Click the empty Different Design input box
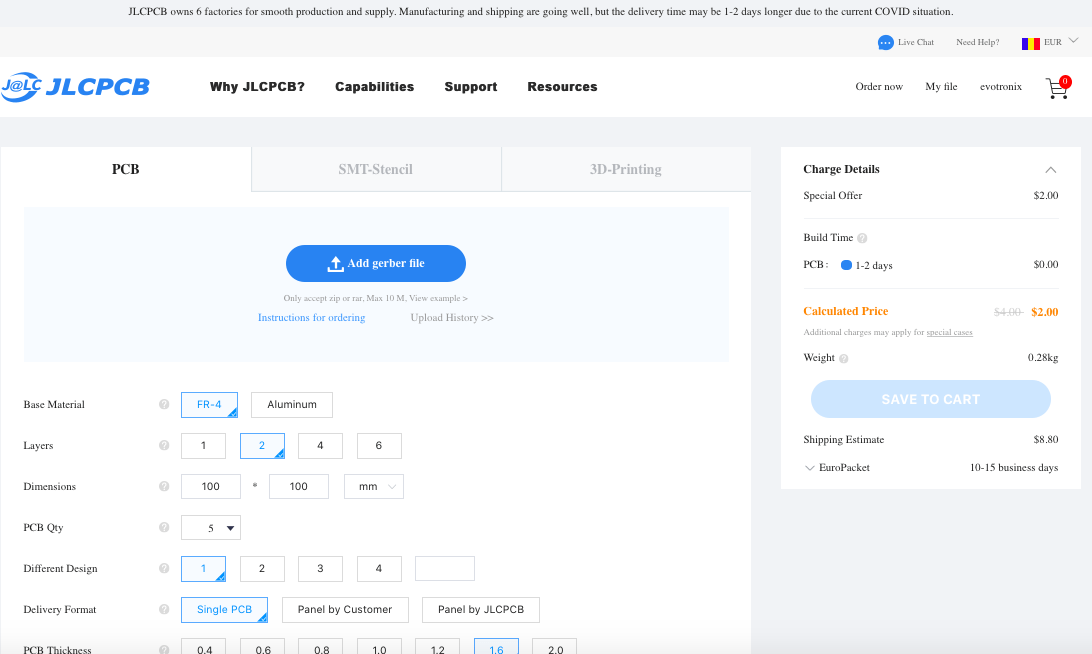This screenshot has height=654, width=1092. 444,568
